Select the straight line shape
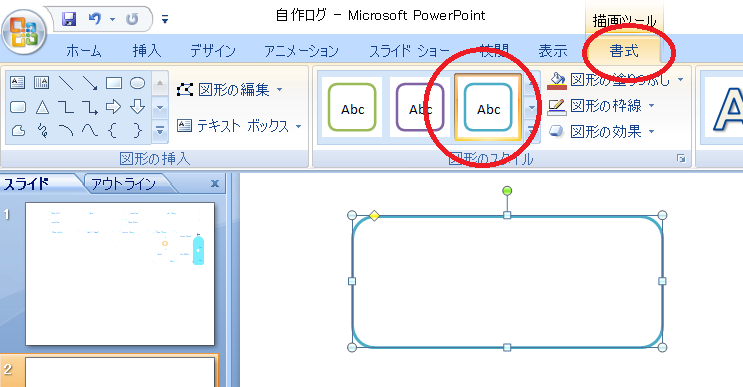The image size is (743, 387). click(66, 83)
